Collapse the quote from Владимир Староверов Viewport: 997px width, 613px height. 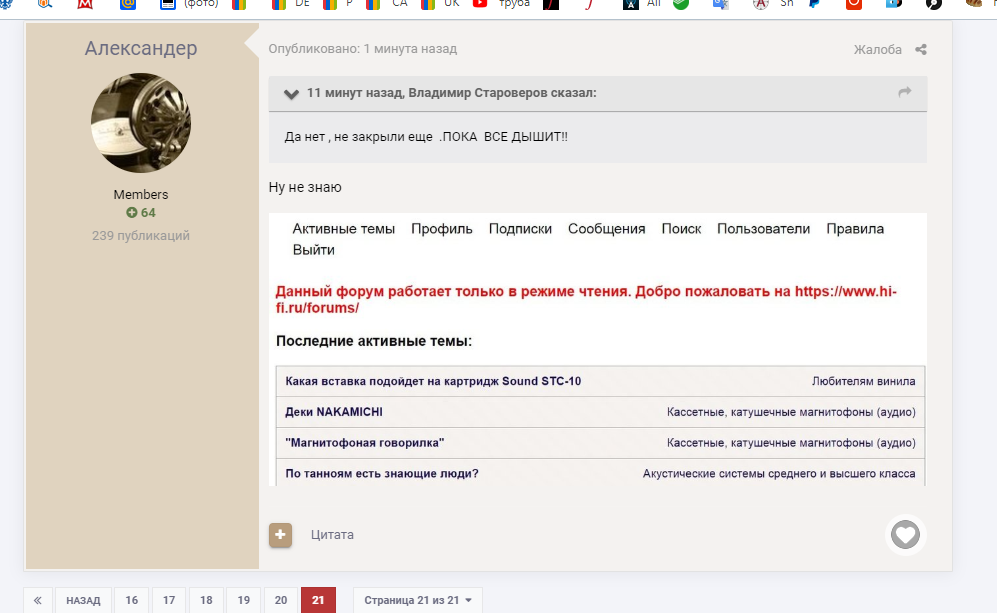pyautogui.click(x=291, y=94)
